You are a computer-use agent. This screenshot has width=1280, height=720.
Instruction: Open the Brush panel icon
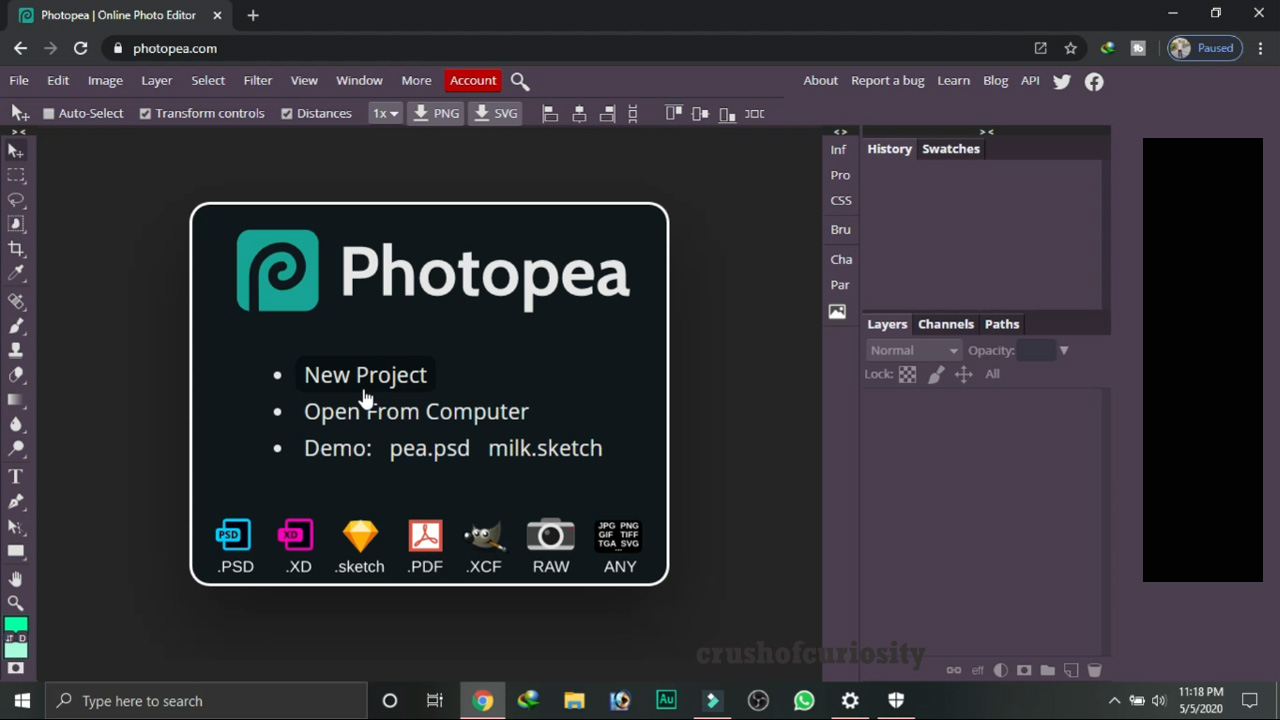(840, 229)
